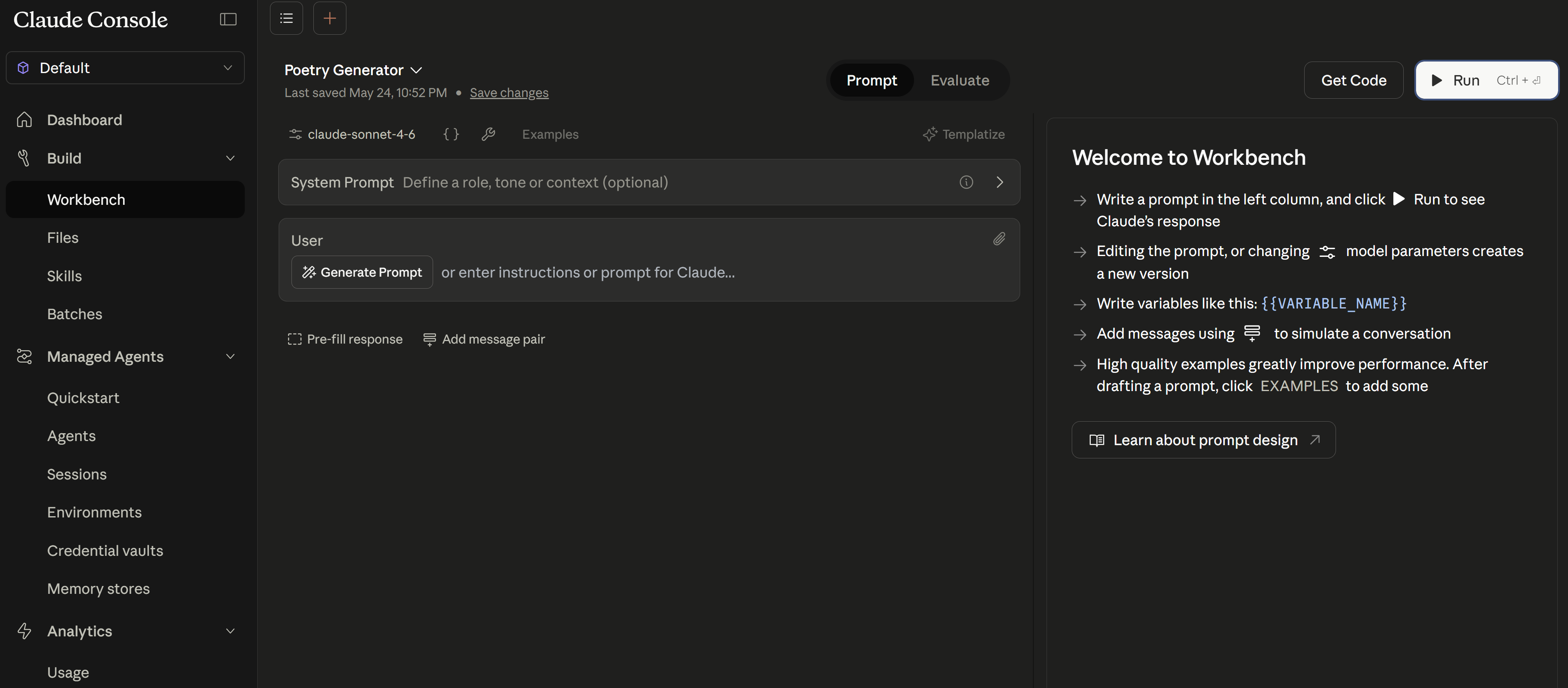Click the Welcome to Workbench heading
The image size is (1568, 688).
click(1188, 157)
